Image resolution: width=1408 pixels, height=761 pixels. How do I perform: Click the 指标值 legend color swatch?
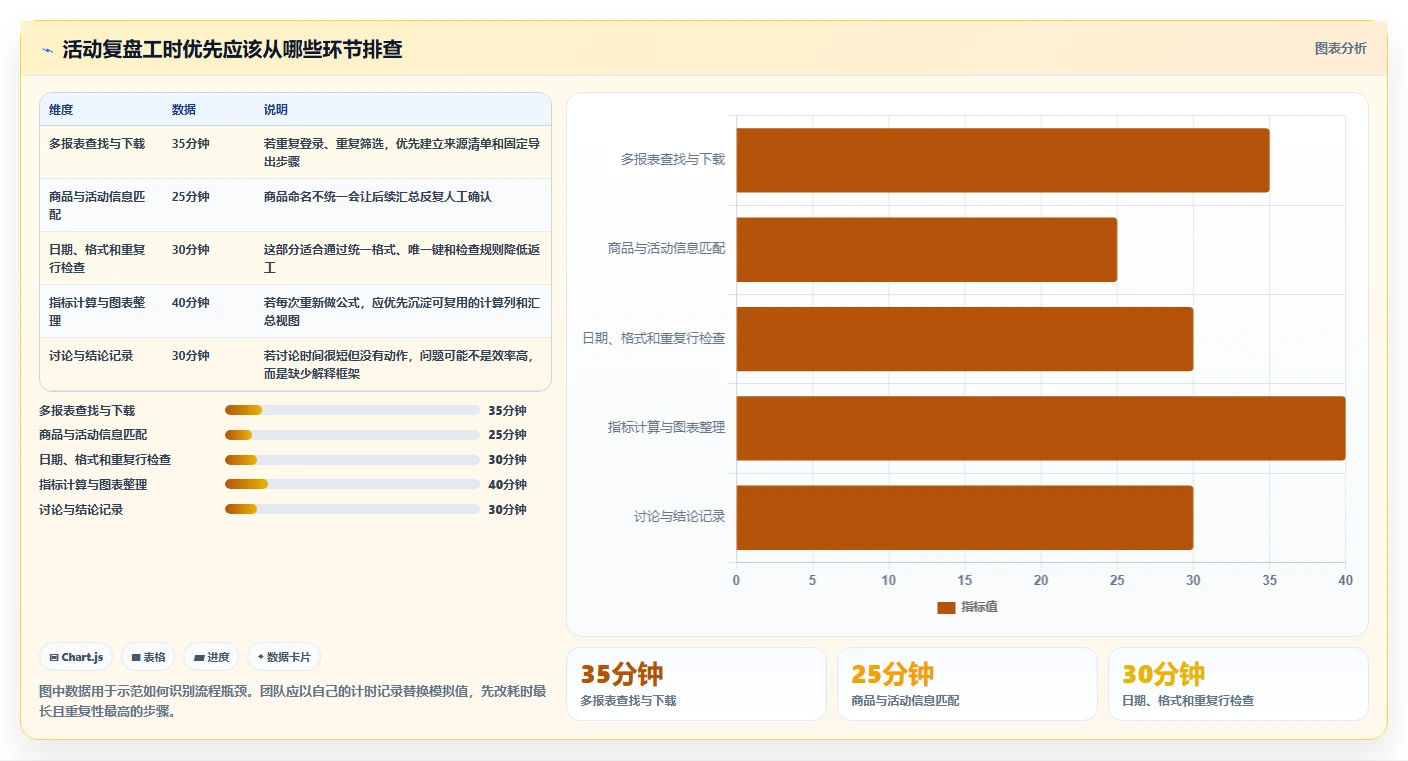(946, 607)
